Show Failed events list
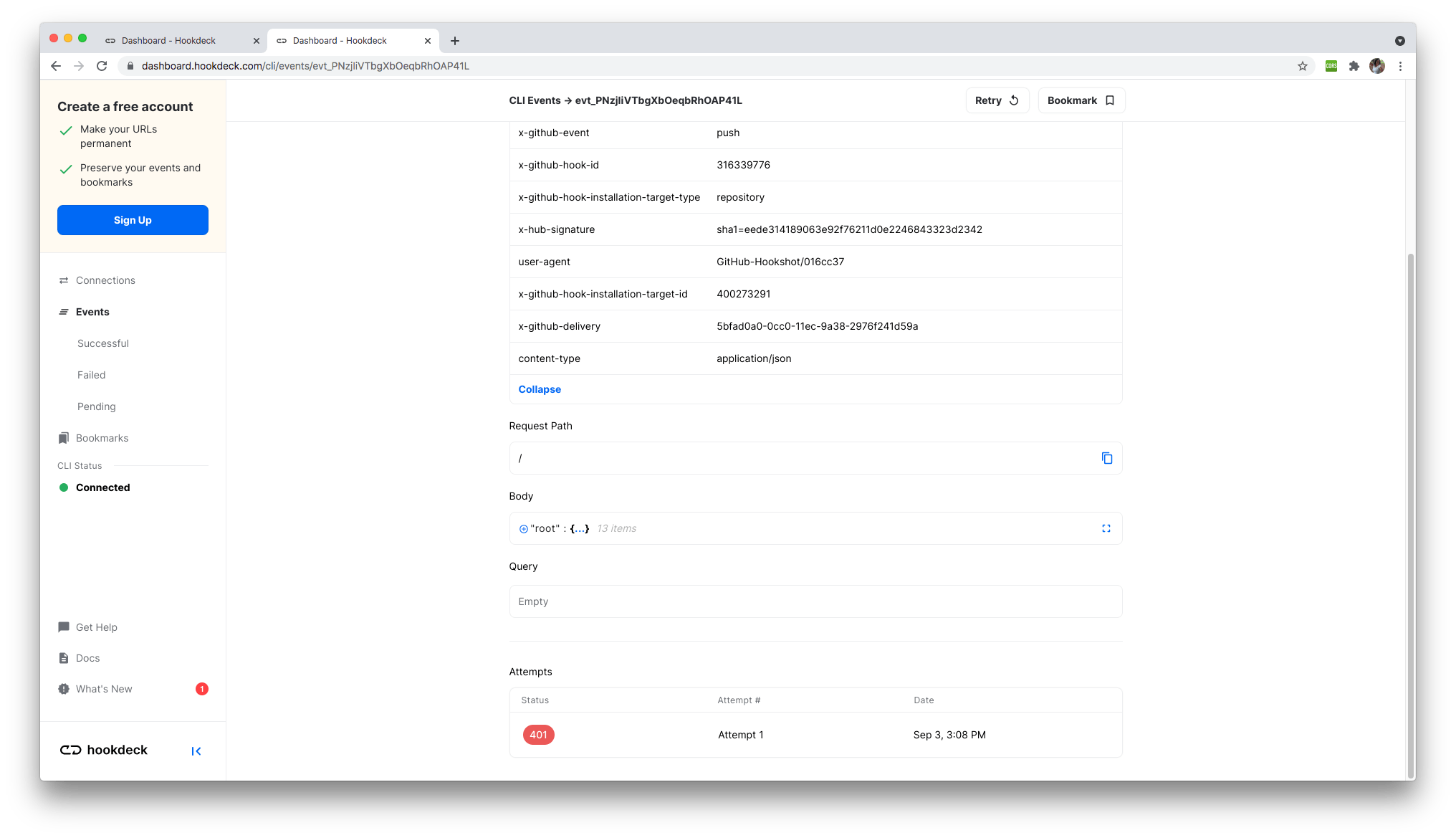Screen dimensions: 1456x838 tap(91, 375)
